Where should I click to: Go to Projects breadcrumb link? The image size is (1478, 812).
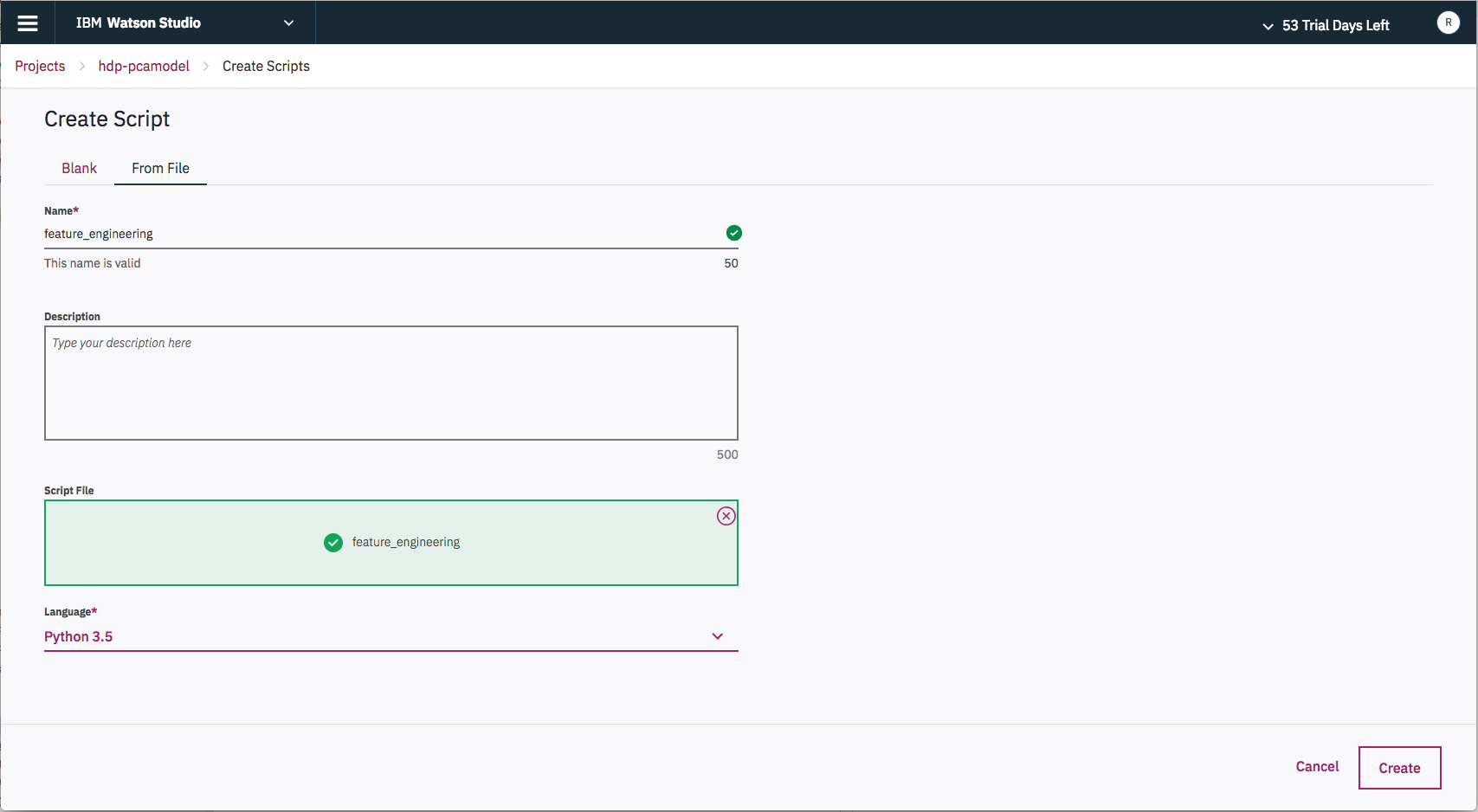tap(40, 66)
